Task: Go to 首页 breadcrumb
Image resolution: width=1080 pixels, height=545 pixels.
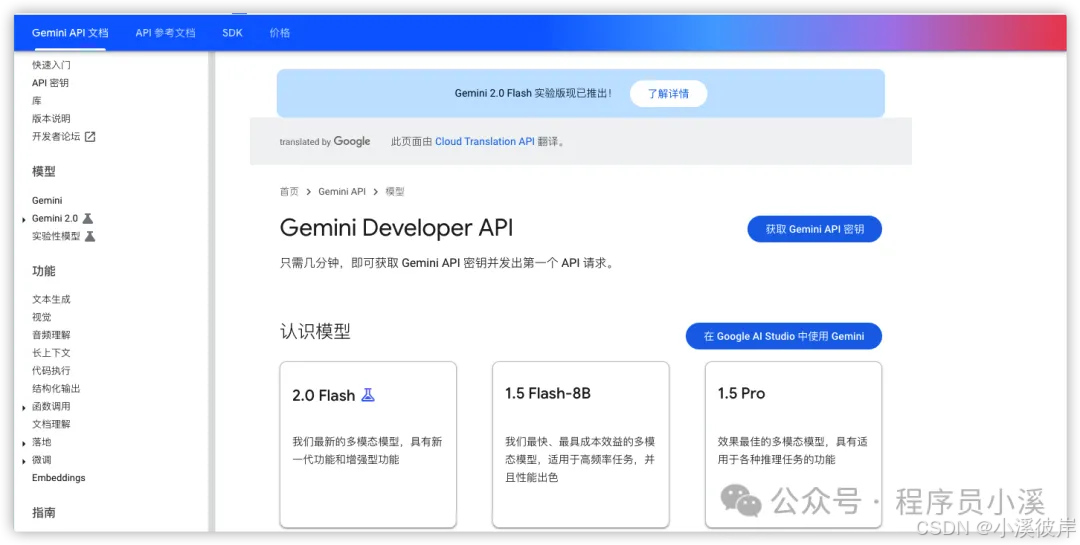Action: tap(289, 192)
